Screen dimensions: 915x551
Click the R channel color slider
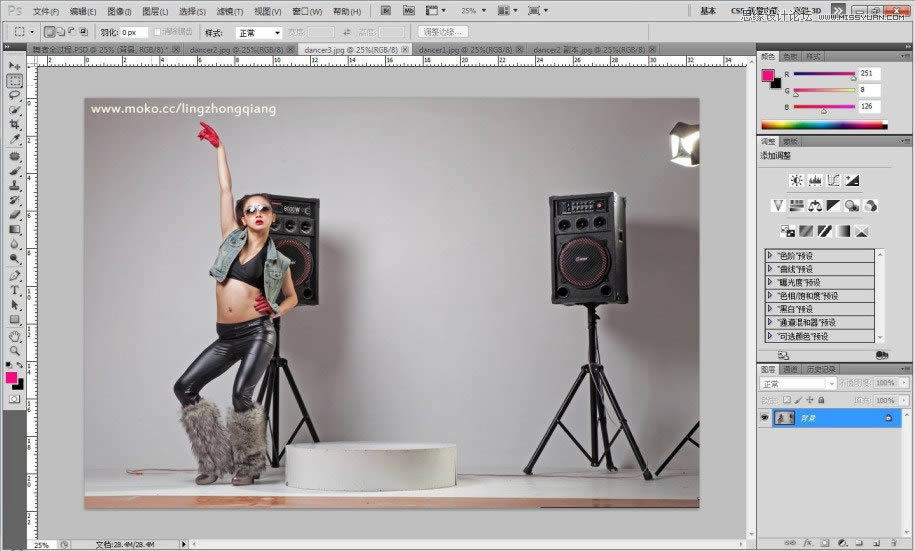click(823, 74)
